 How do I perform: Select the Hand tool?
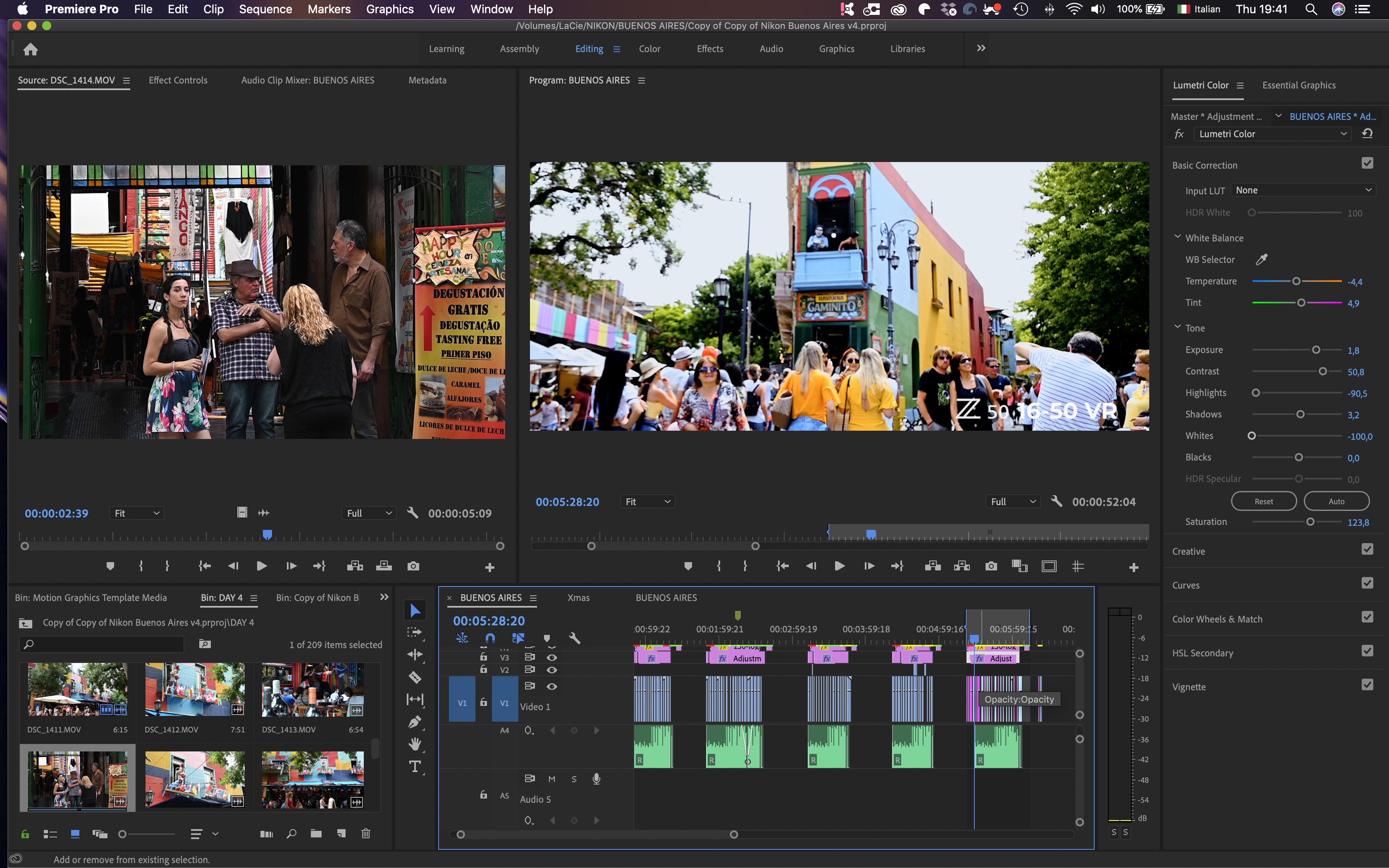[x=415, y=744]
